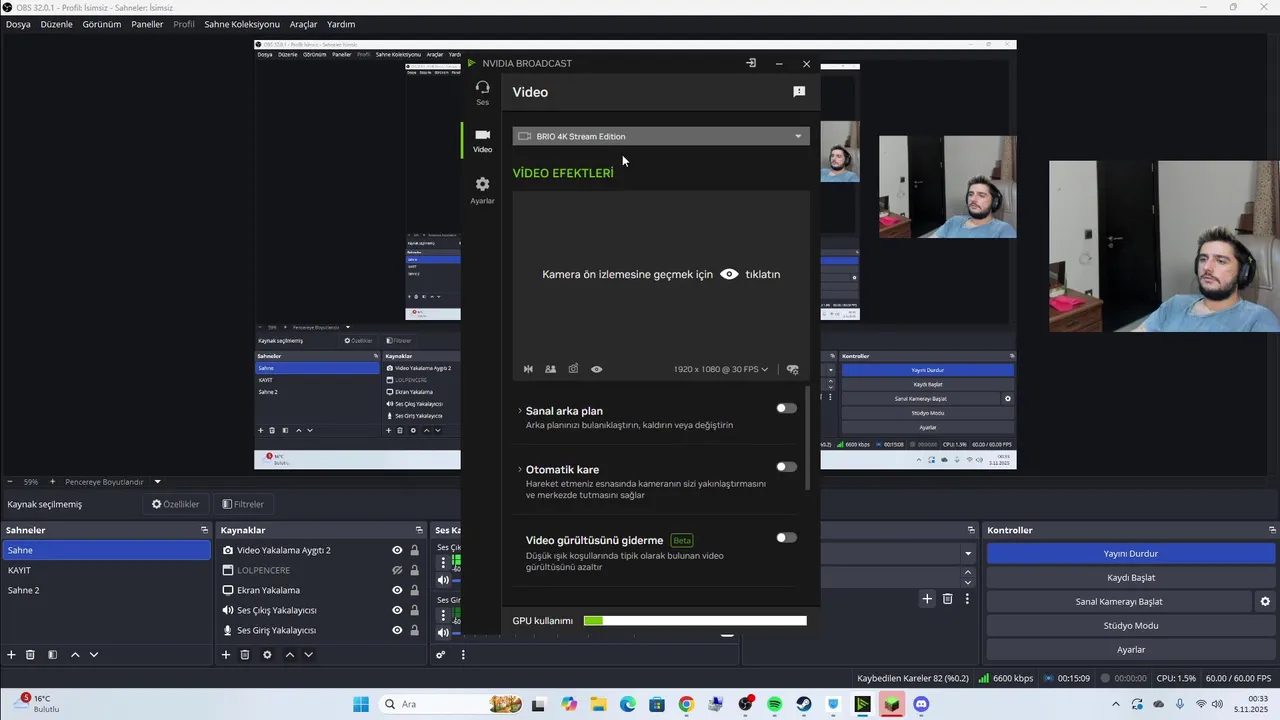1280x720 pixels.
Task: Open advanced audio properties gears icon
Action: coord(440,655)
